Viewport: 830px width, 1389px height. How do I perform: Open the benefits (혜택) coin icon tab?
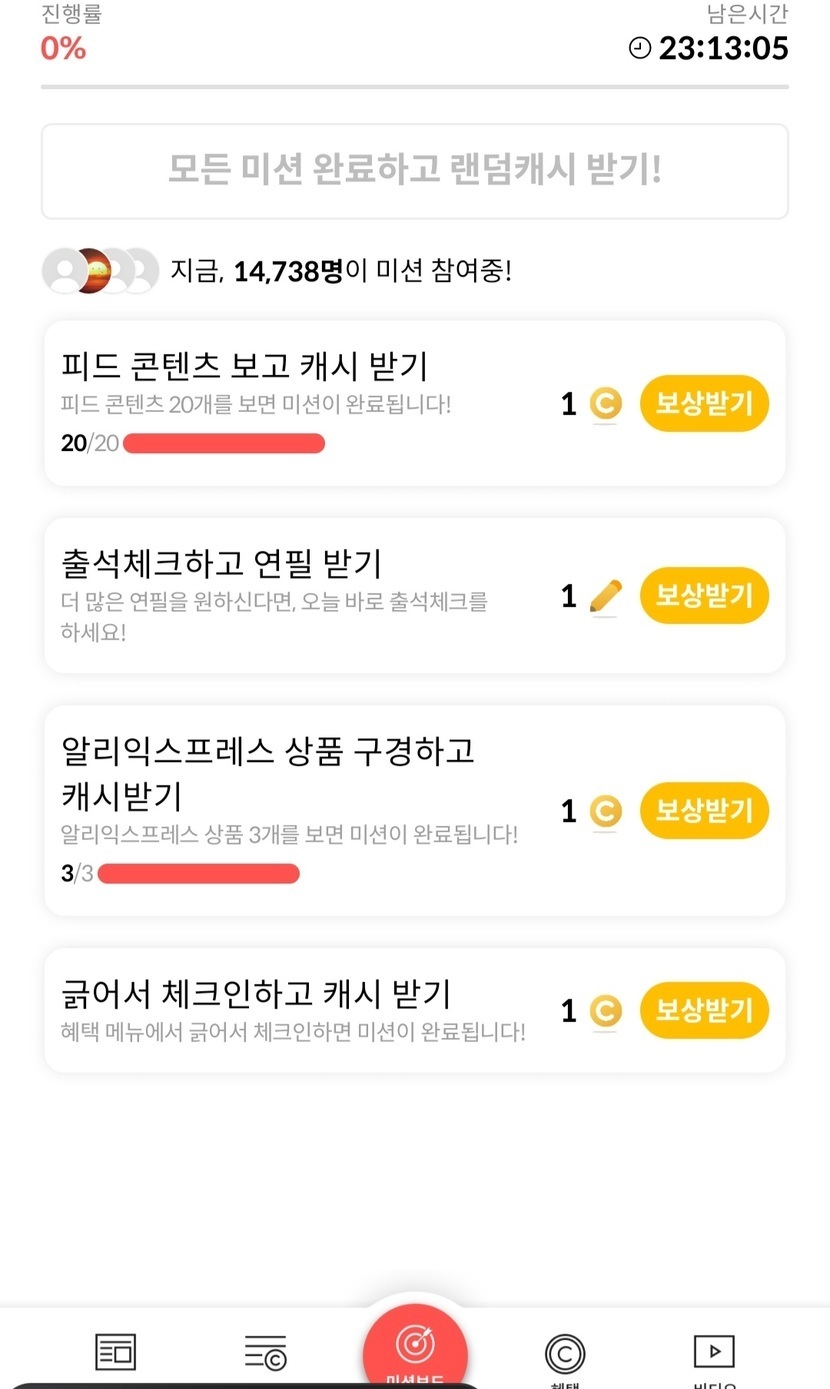565,1354
